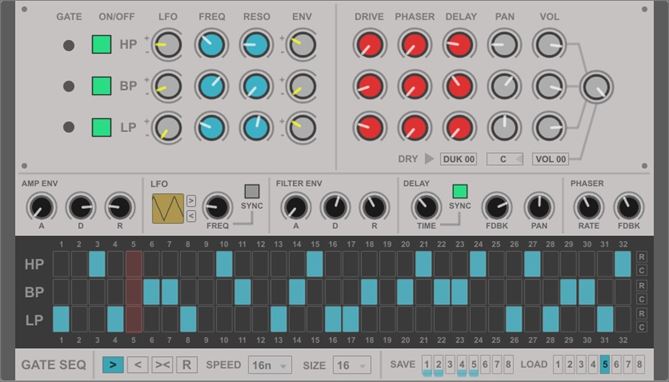Click the AMP ENV release R knob
This screenshot has width=669, height=382.
click(120, 207)
